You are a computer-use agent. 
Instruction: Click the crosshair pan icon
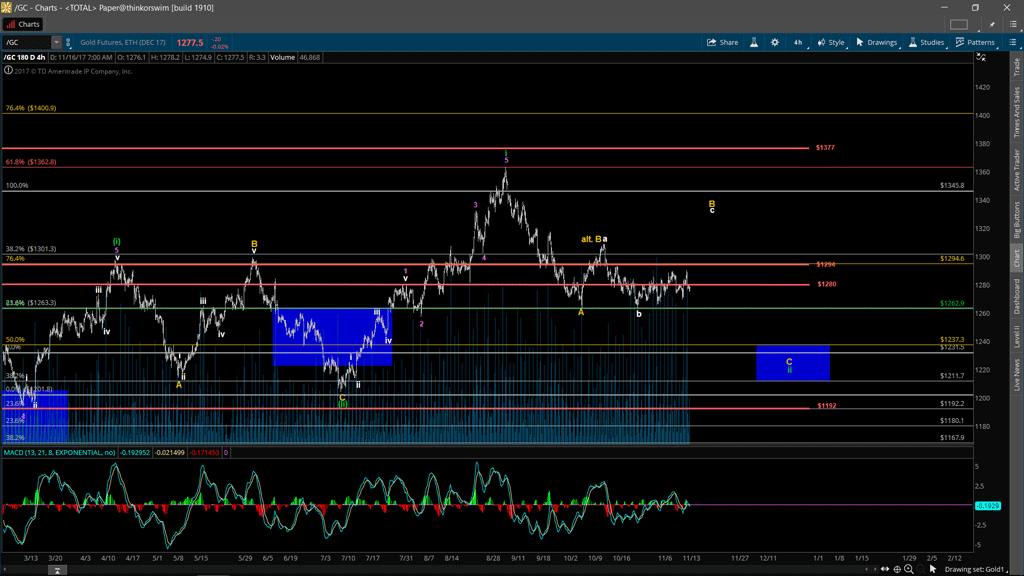[x=897, y=569]
